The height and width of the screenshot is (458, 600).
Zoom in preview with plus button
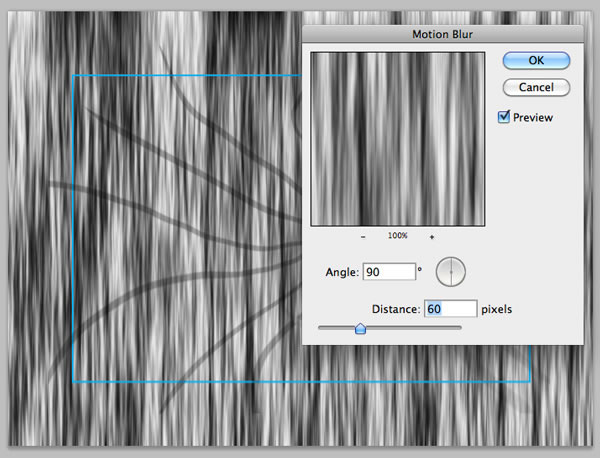[x=432, y=237]
